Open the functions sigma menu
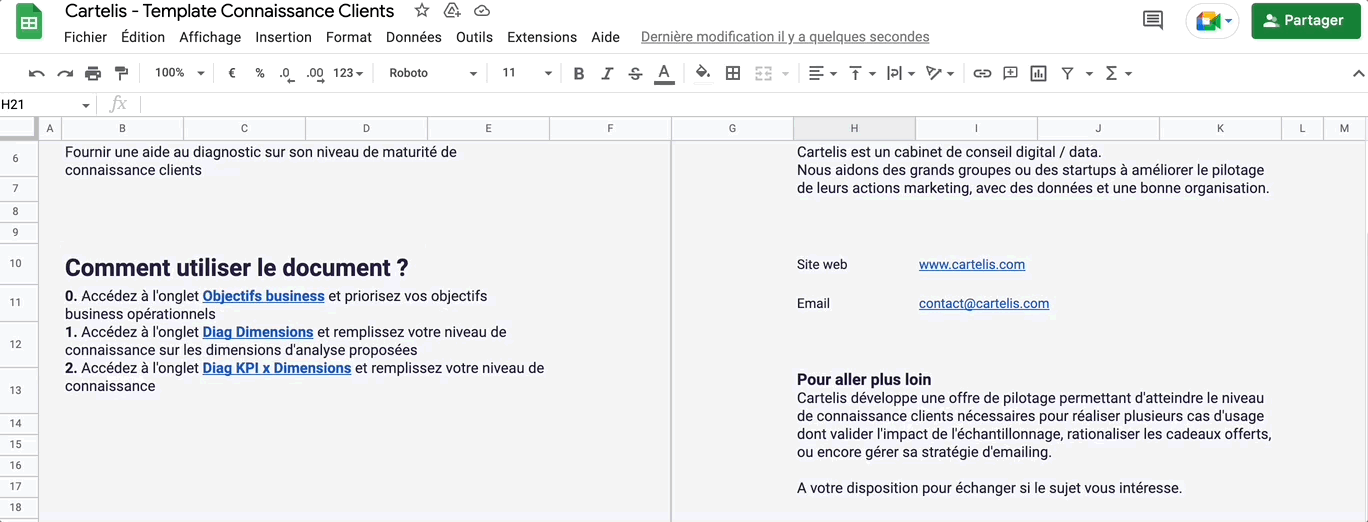 (x=1118, y=73)
